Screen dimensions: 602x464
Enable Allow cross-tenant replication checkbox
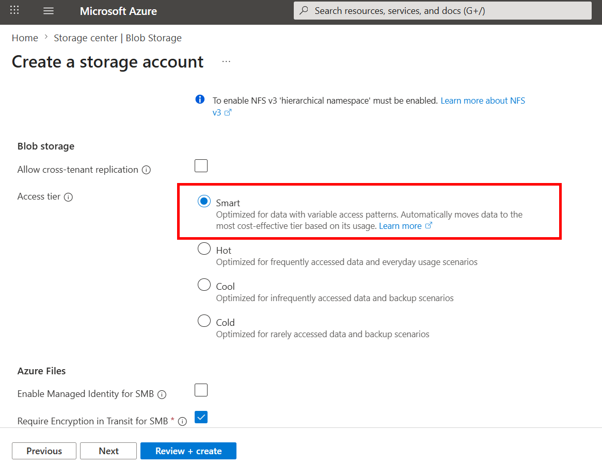tap(201, 166)
